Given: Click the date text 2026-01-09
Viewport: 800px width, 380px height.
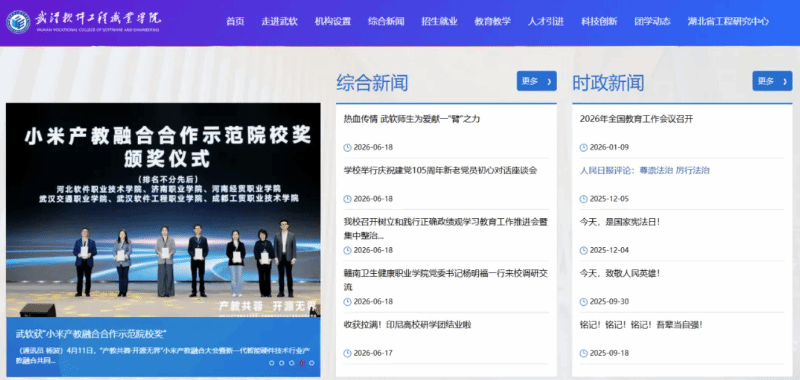Looking at the screenshot, I should [x=609, y=147].
